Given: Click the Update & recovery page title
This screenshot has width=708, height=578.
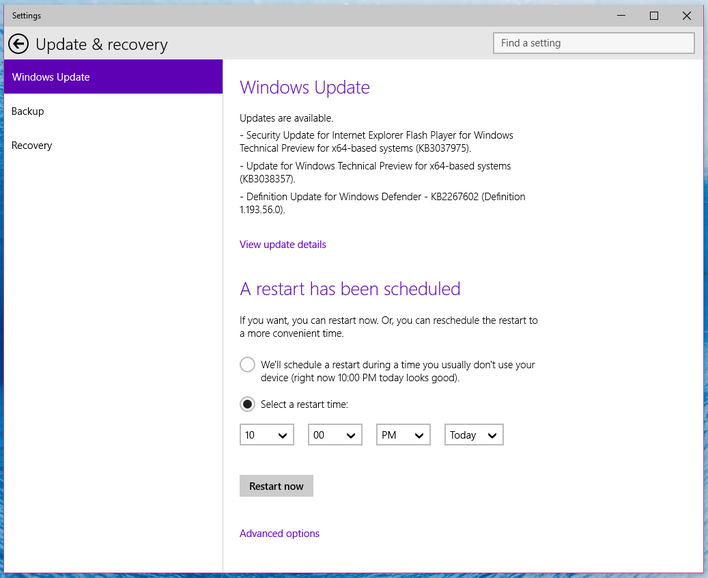Looking at the screenshot, I should (x=102, y=45).
